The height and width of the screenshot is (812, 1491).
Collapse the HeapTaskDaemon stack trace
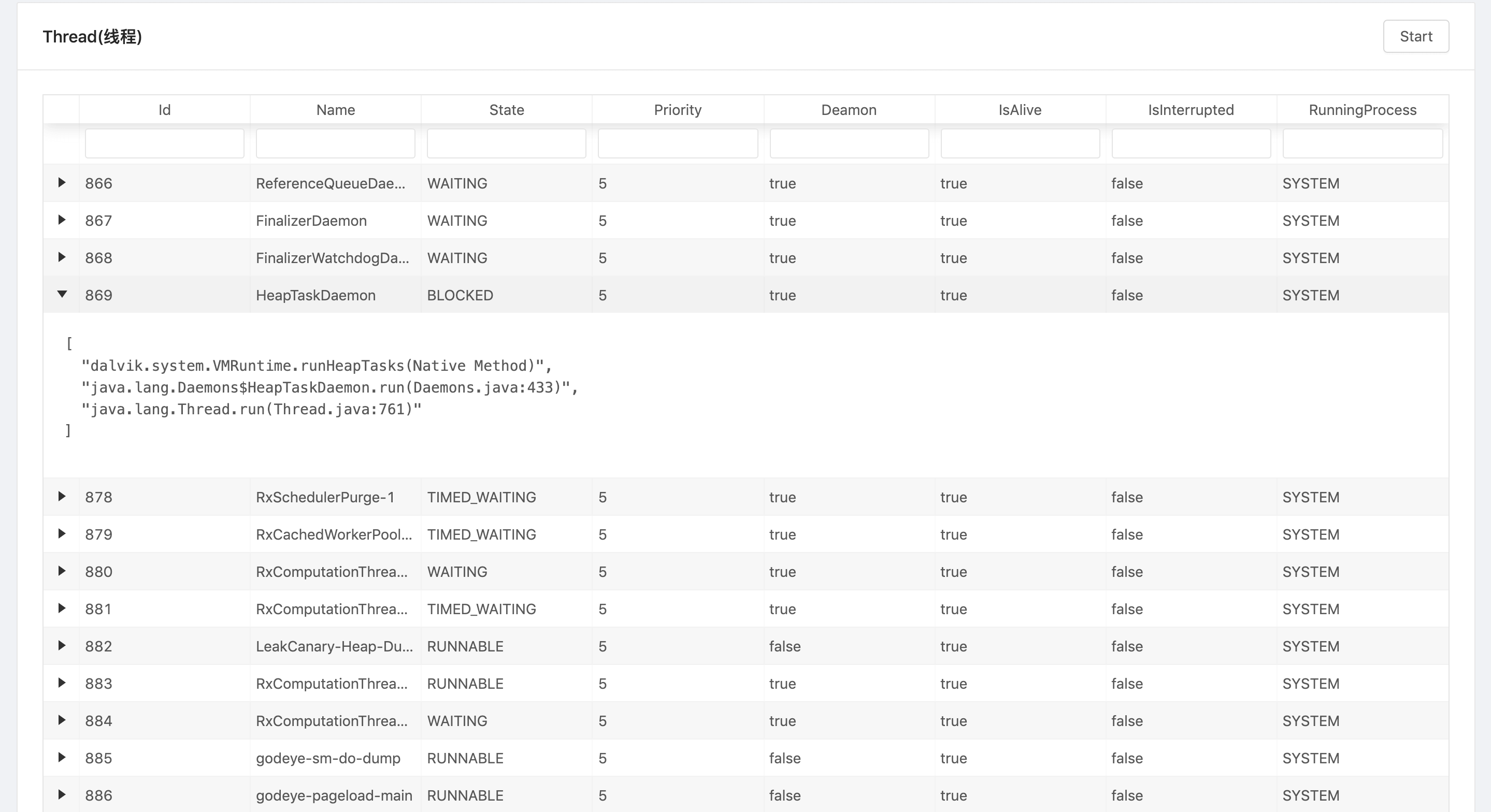point(63,295)
